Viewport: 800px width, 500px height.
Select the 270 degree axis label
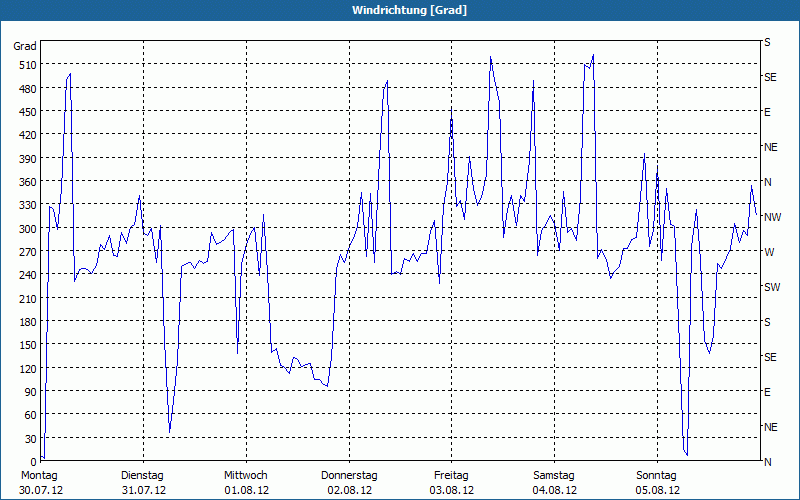[25, 252]
